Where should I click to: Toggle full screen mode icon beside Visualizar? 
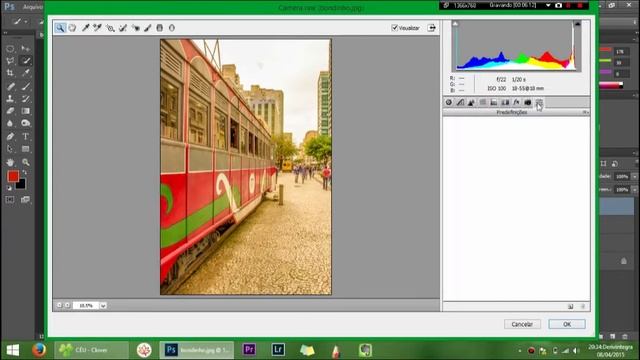coord(431,28)
